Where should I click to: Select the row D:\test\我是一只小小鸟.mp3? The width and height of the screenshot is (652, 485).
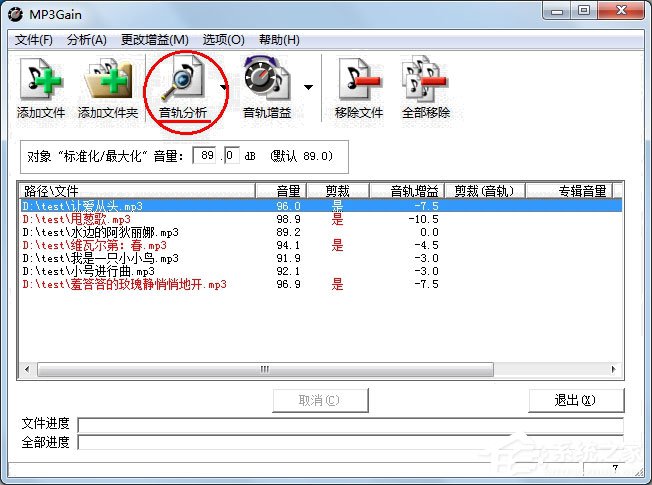(x=321, y=258)
